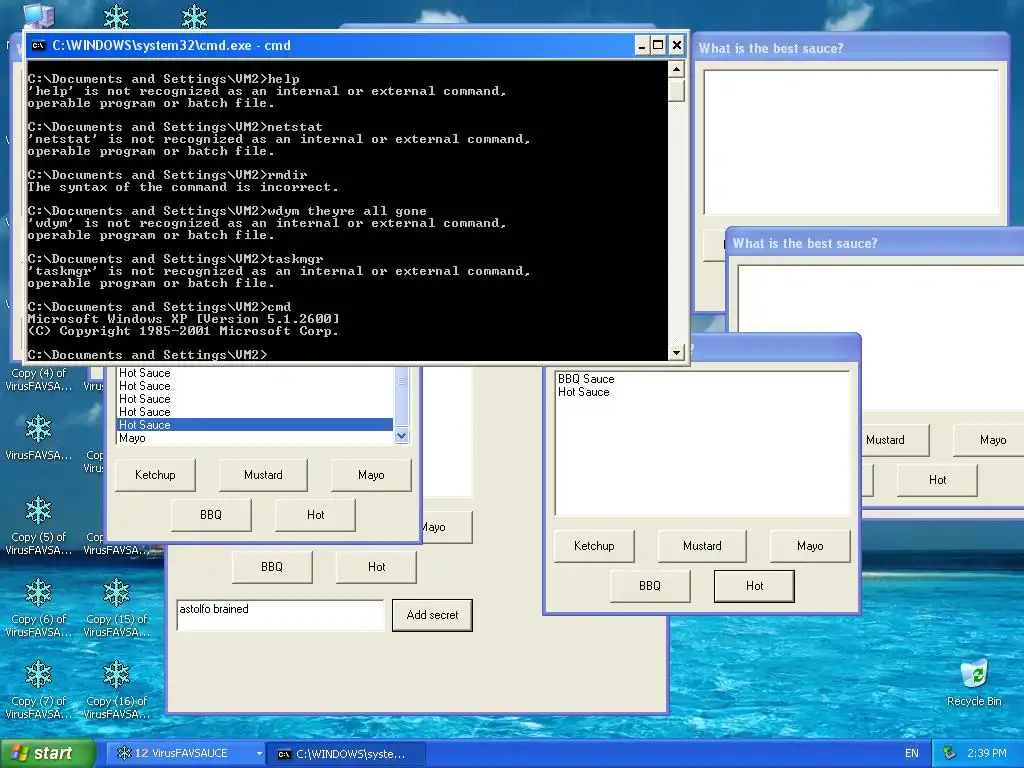Click the astolfo brained text field

(x=280, y=615)
